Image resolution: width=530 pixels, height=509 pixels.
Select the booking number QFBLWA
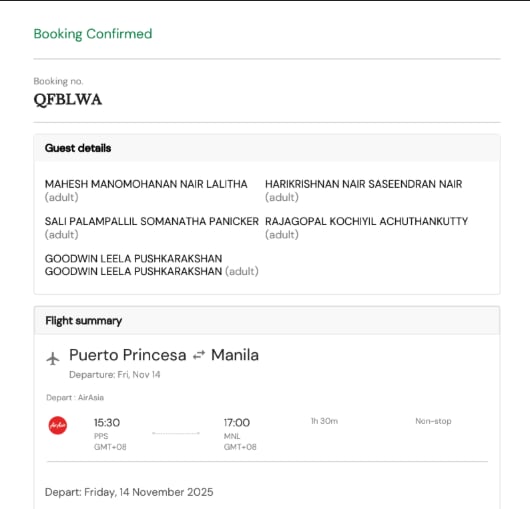[68, 100]
